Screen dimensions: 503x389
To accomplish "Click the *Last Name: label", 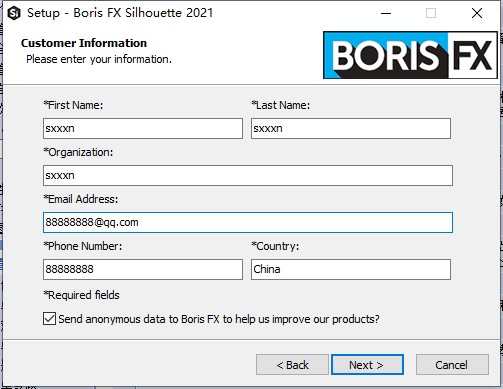I will pos(281,105).
